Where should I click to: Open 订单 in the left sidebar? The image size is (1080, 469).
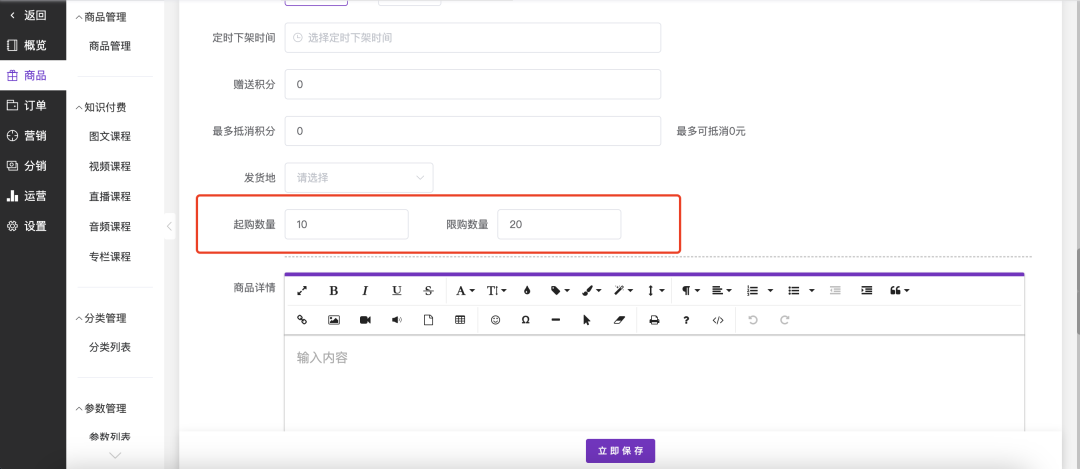click(x=34, y=106)
